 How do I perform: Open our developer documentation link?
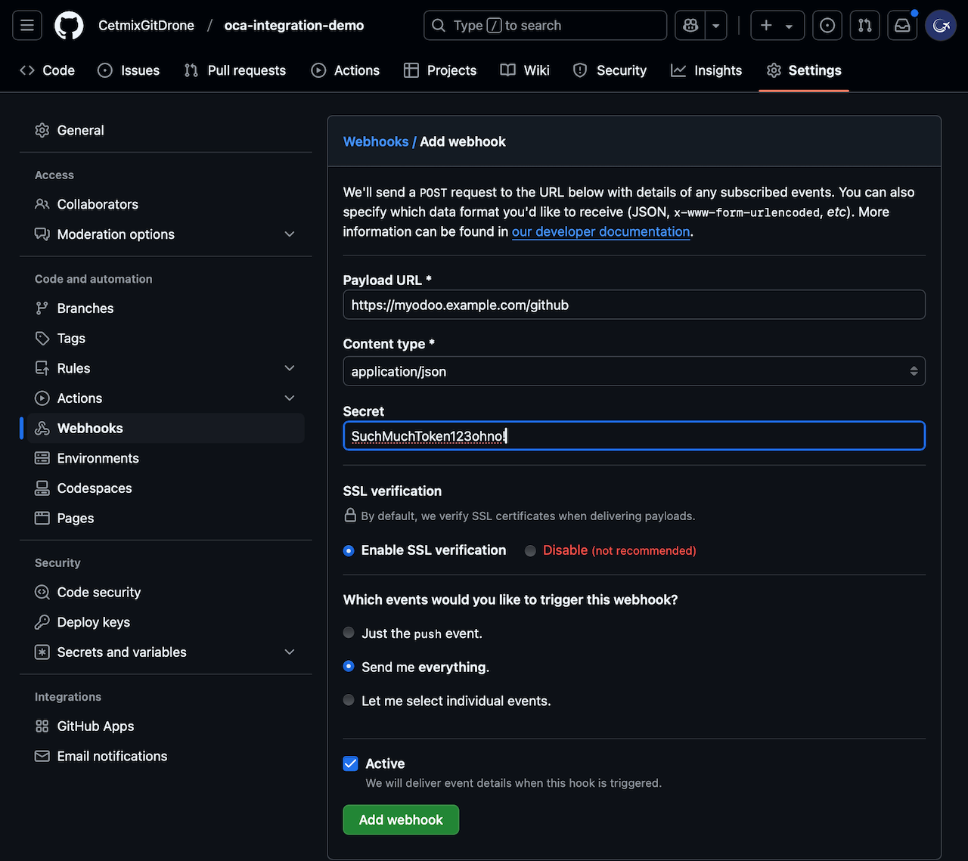tap(600, 232)
